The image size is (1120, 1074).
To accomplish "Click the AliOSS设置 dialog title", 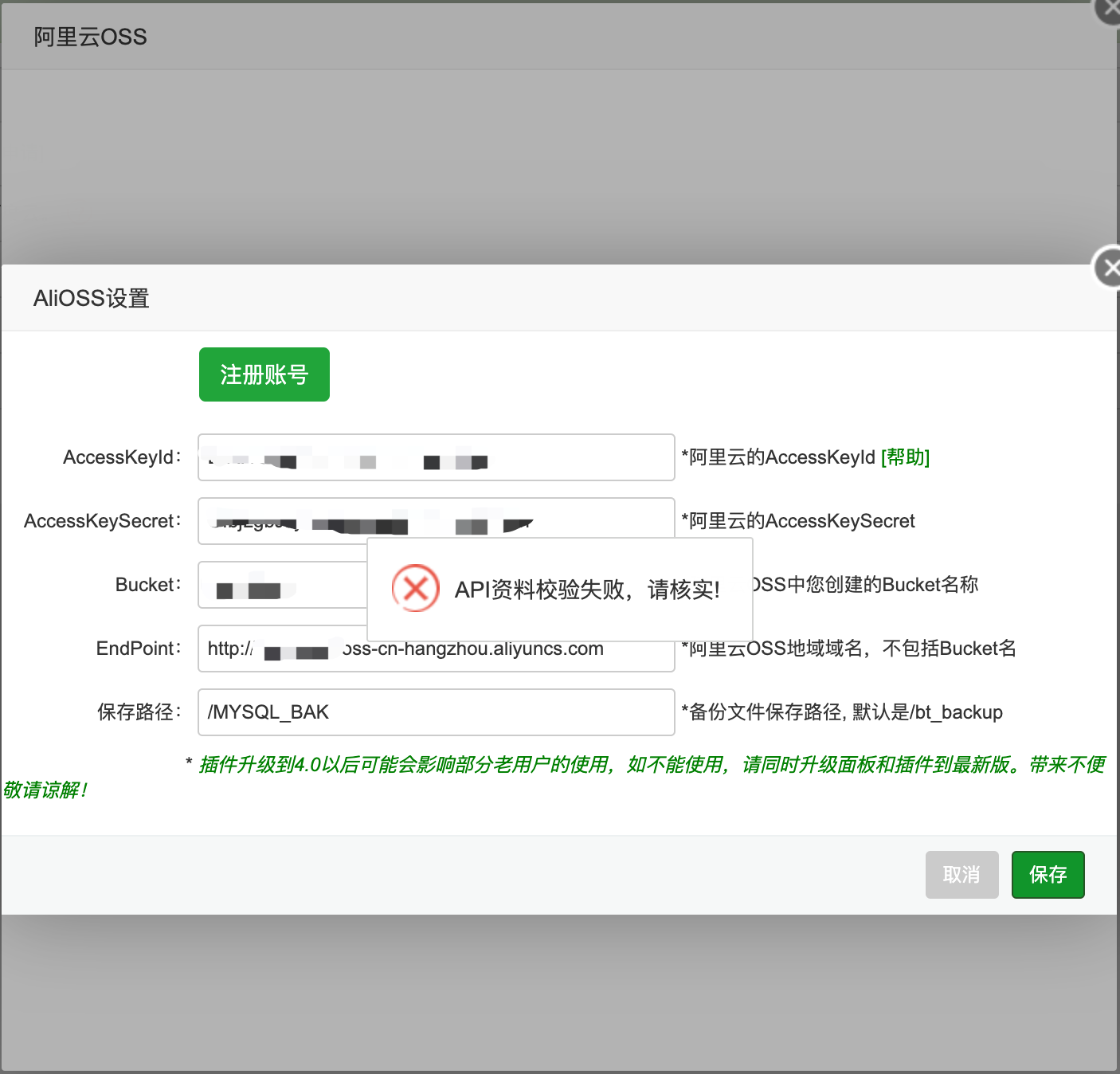I will point(92,298).
